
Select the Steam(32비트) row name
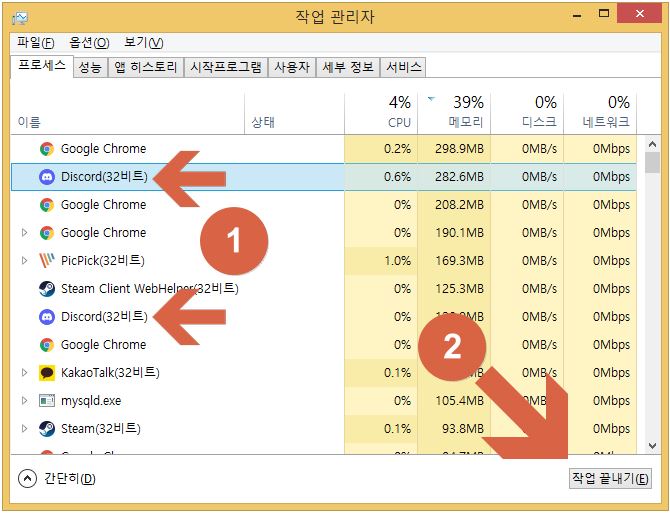click(x=101, y=429)
